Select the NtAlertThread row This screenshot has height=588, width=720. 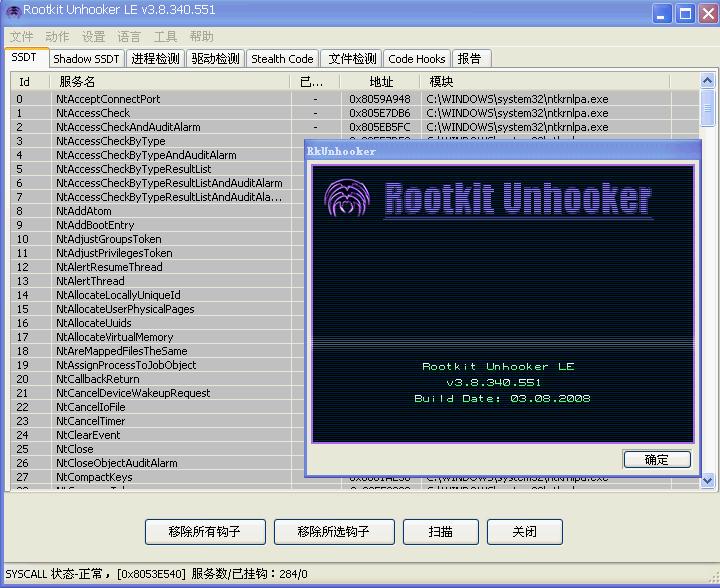click(x=158, y=281)
